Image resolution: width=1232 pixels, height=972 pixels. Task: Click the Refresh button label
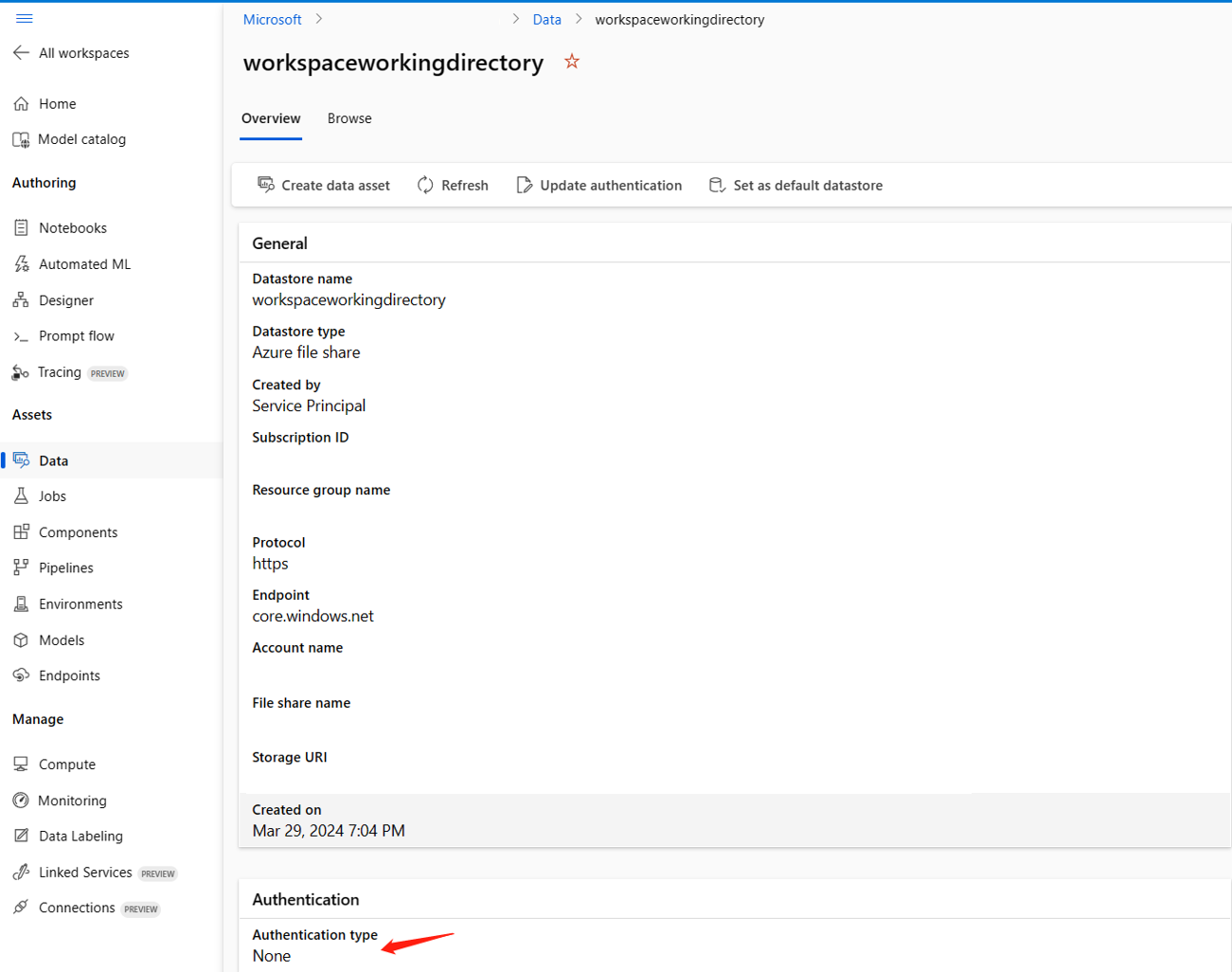point(465,186)
